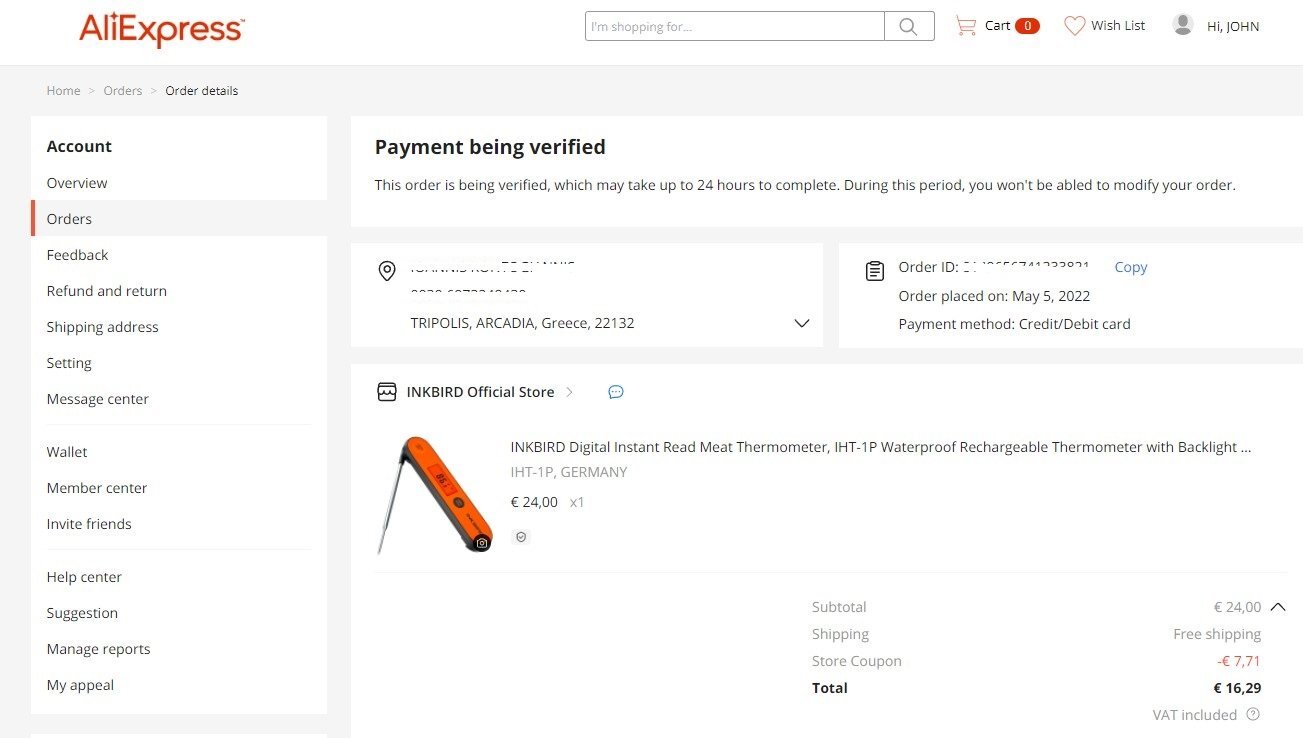Click the search magnifier icon
Viewport: 1303px width, 738px height.
909,27
